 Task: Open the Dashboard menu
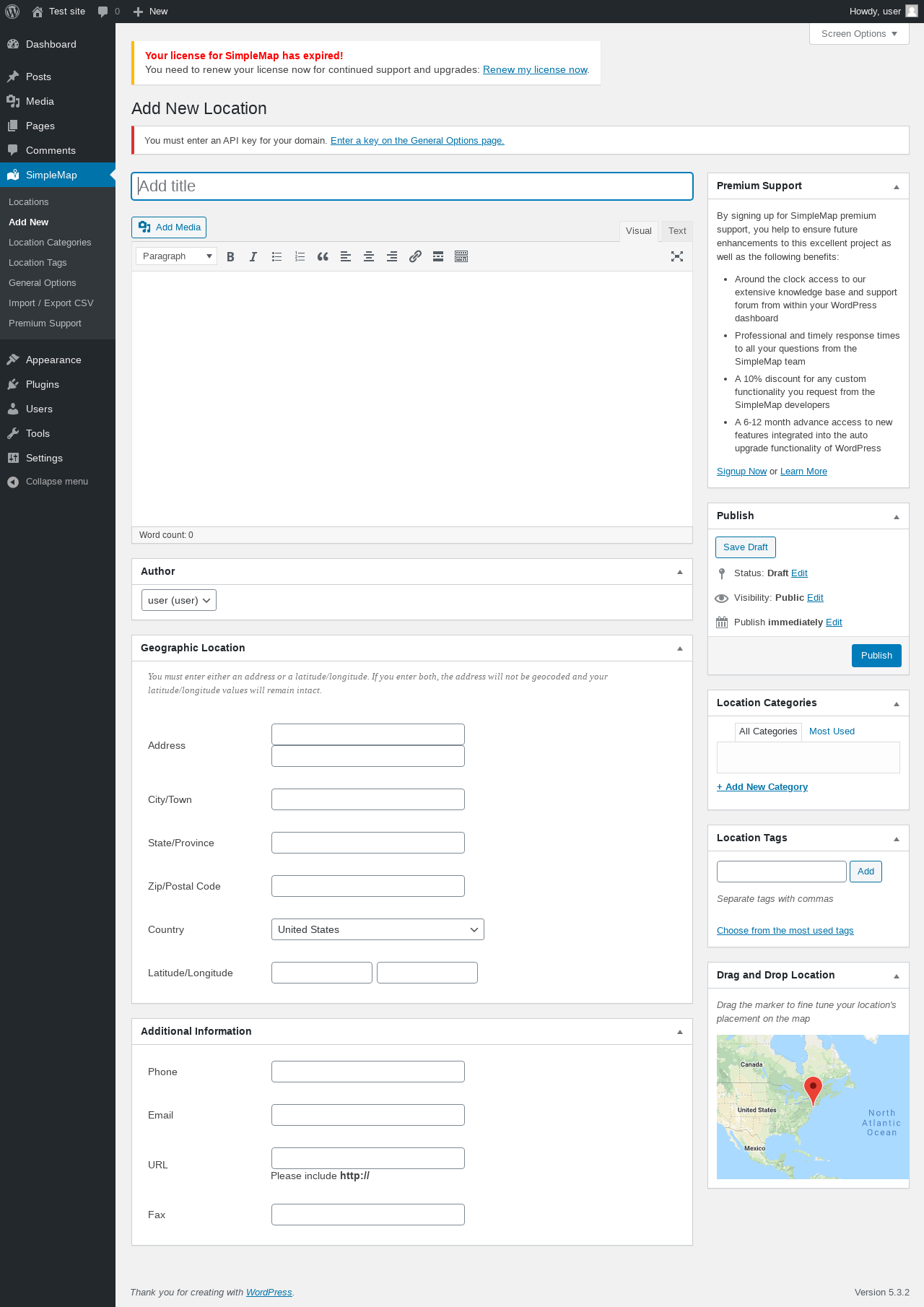click(x=58, y=44)
